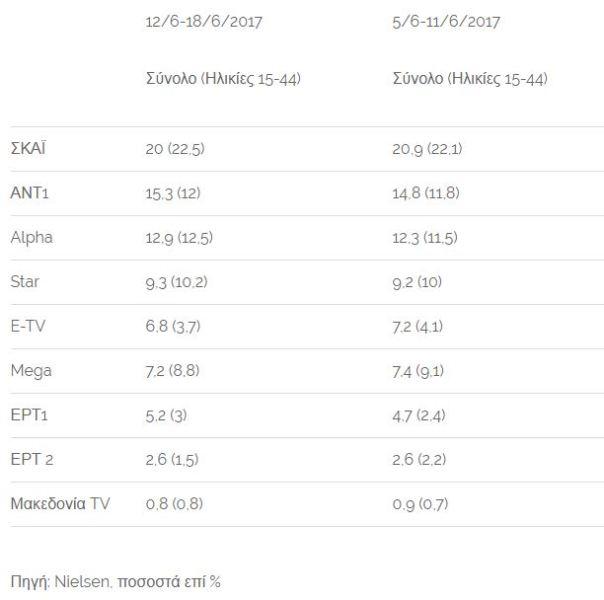604x600 pixels.
Task: Select the E-TV row label
Action: pos(27,326)
